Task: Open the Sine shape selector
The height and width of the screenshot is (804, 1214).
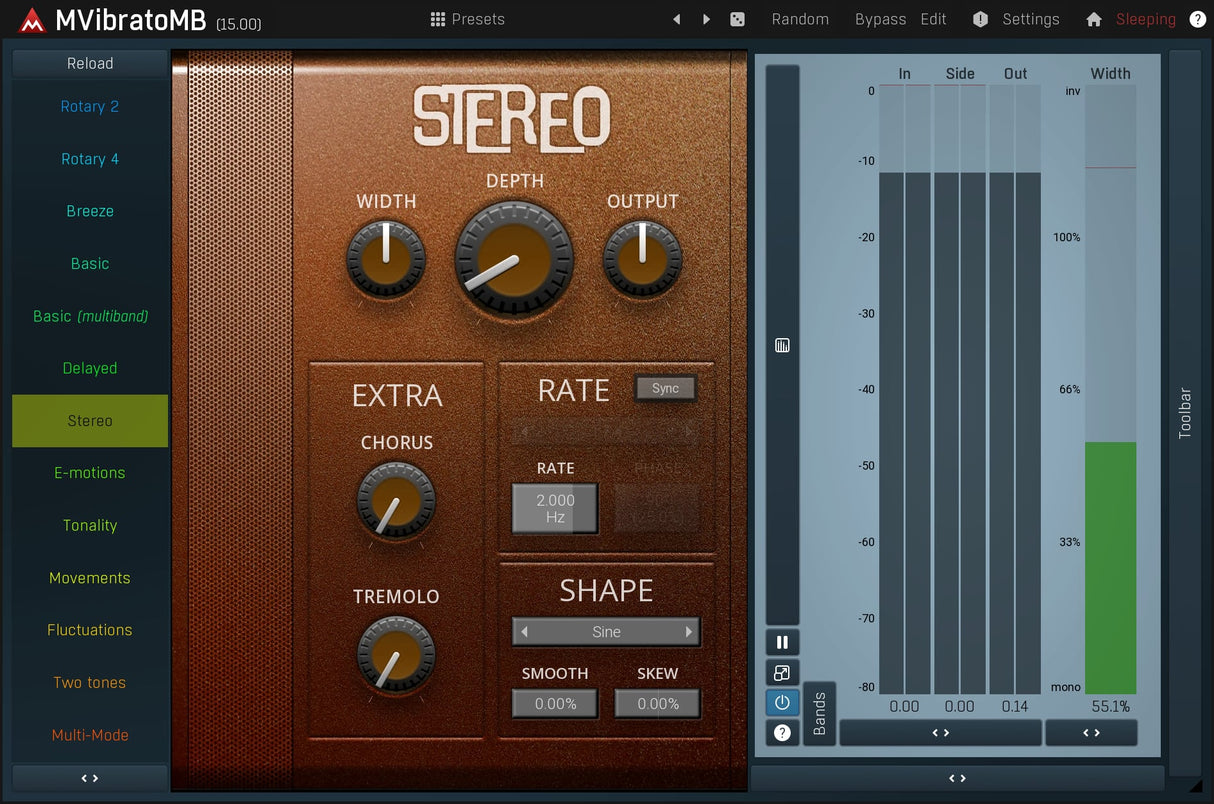Action: pyautogui.click(x=606, y=632)
